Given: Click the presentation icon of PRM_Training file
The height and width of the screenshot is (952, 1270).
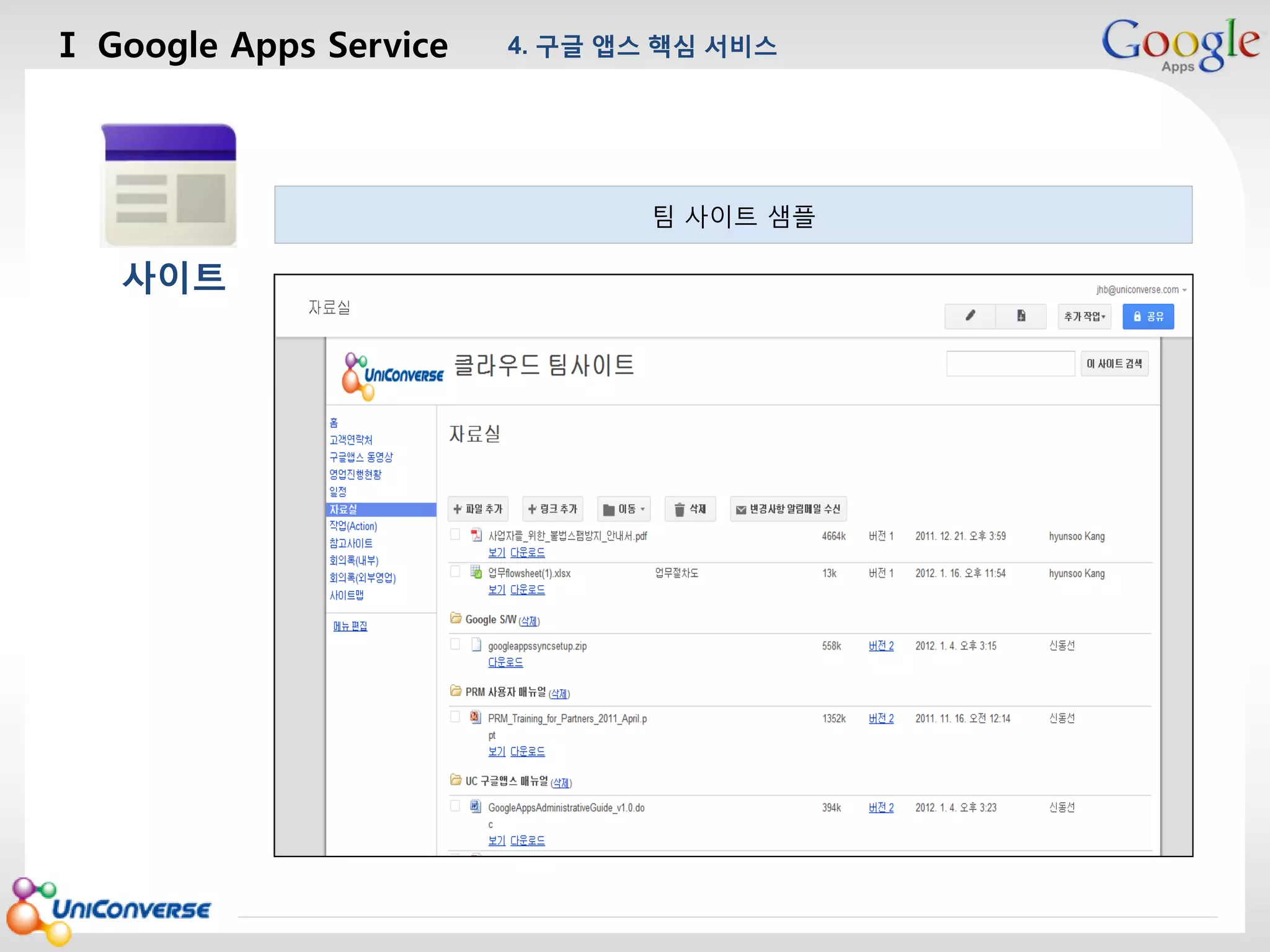Looking at the screenshot, I should [x=476, y=717].
